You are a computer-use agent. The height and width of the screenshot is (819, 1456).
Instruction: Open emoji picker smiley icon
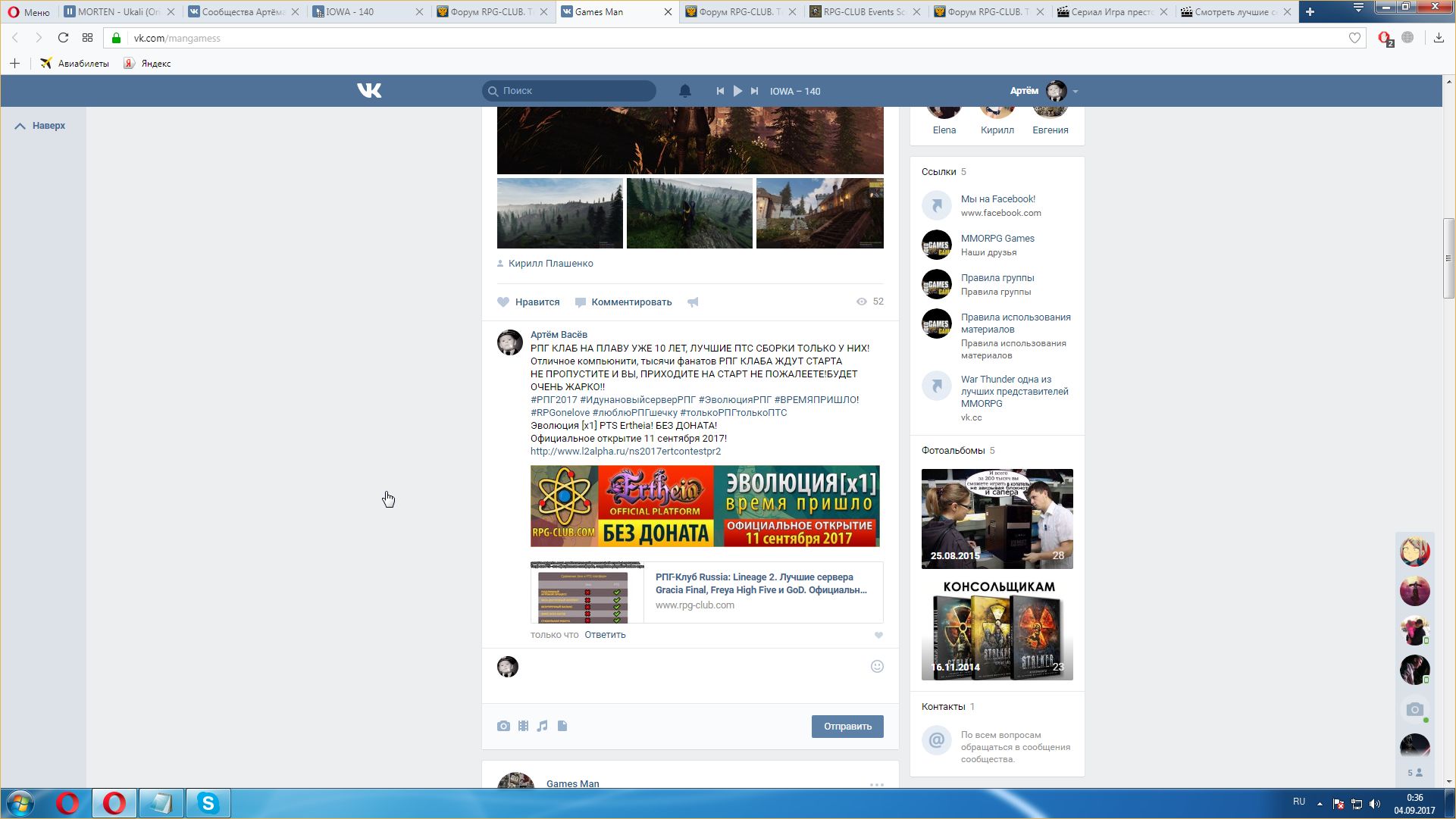coord(877,667)
